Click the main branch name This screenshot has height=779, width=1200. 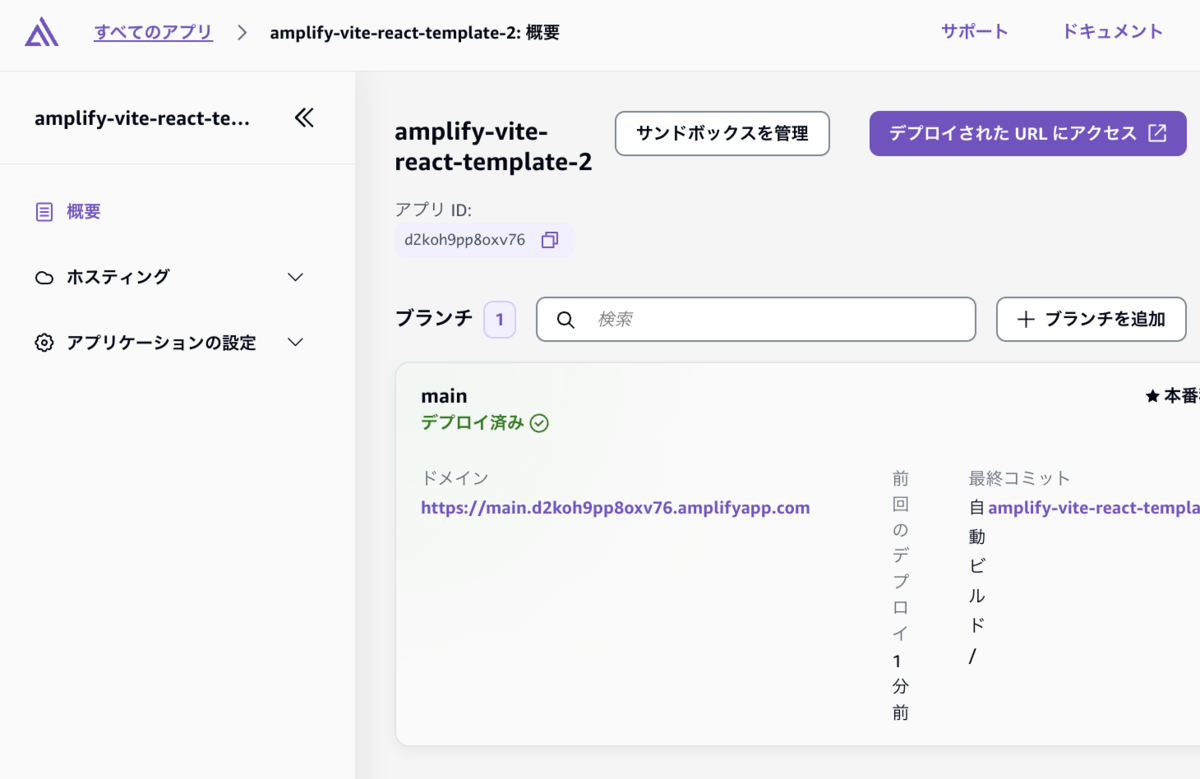point(444,396)
